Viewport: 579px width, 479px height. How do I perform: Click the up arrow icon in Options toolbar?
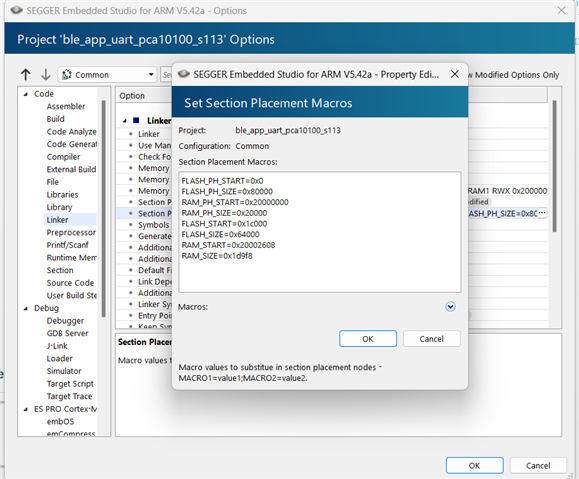tap(25, 75)
